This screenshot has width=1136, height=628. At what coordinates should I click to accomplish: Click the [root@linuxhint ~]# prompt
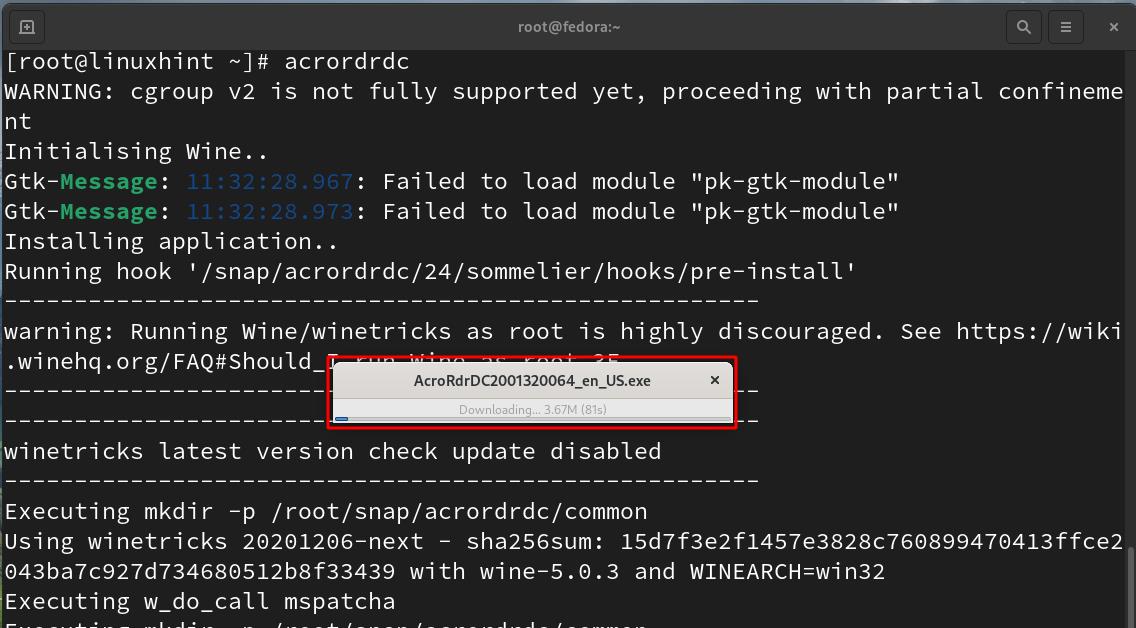tap(137, 61)
